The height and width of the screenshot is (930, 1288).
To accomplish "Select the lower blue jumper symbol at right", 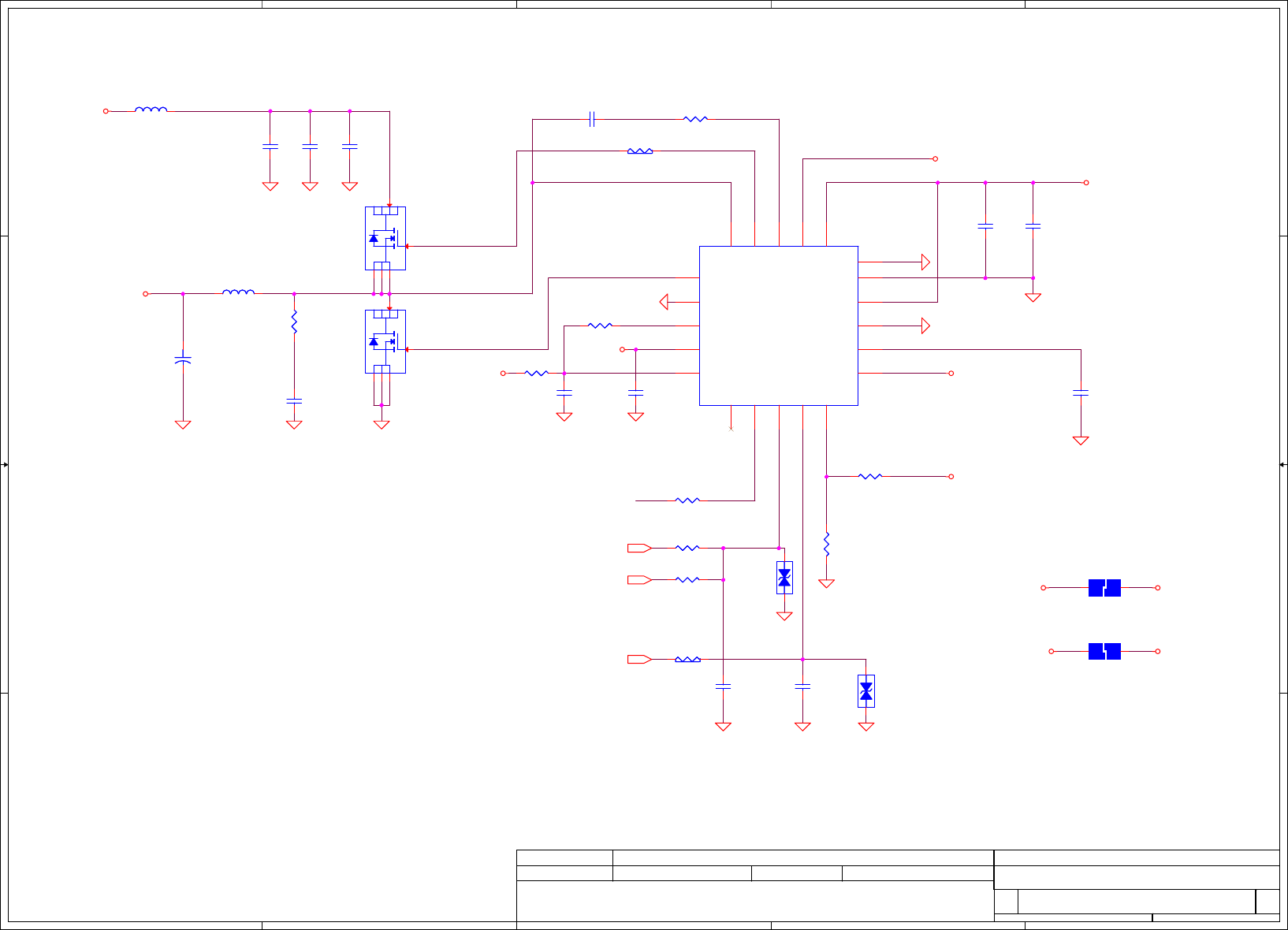I will (x=1104, y=651).
